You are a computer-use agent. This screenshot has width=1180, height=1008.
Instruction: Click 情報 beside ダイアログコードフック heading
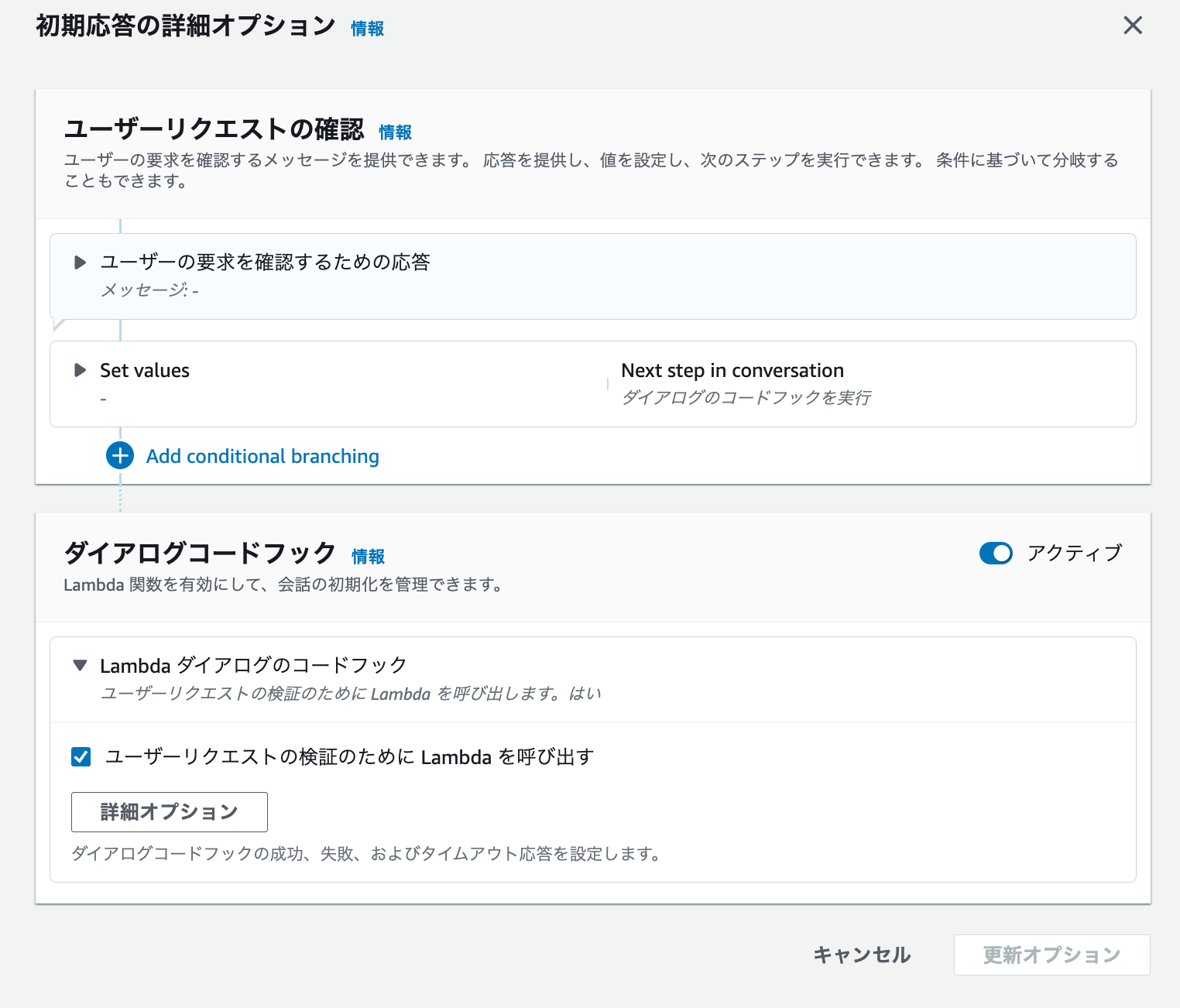[x=368, y=557]
